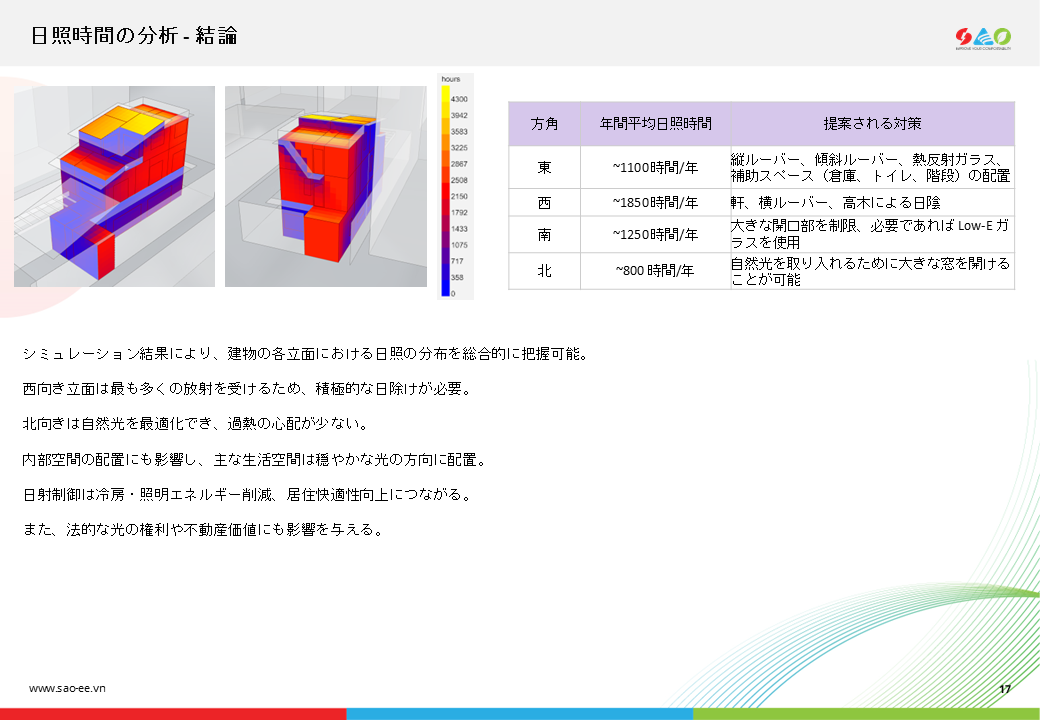Click the page number 17

tap(1005, 689)
